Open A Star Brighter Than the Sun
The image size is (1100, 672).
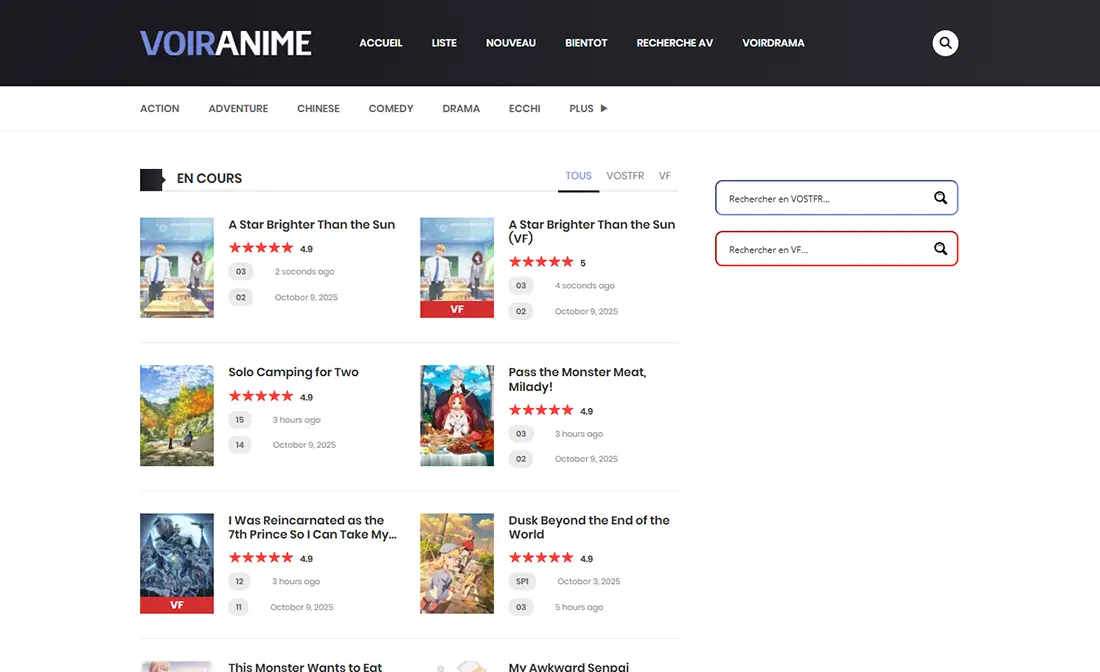tap(312, 224)
